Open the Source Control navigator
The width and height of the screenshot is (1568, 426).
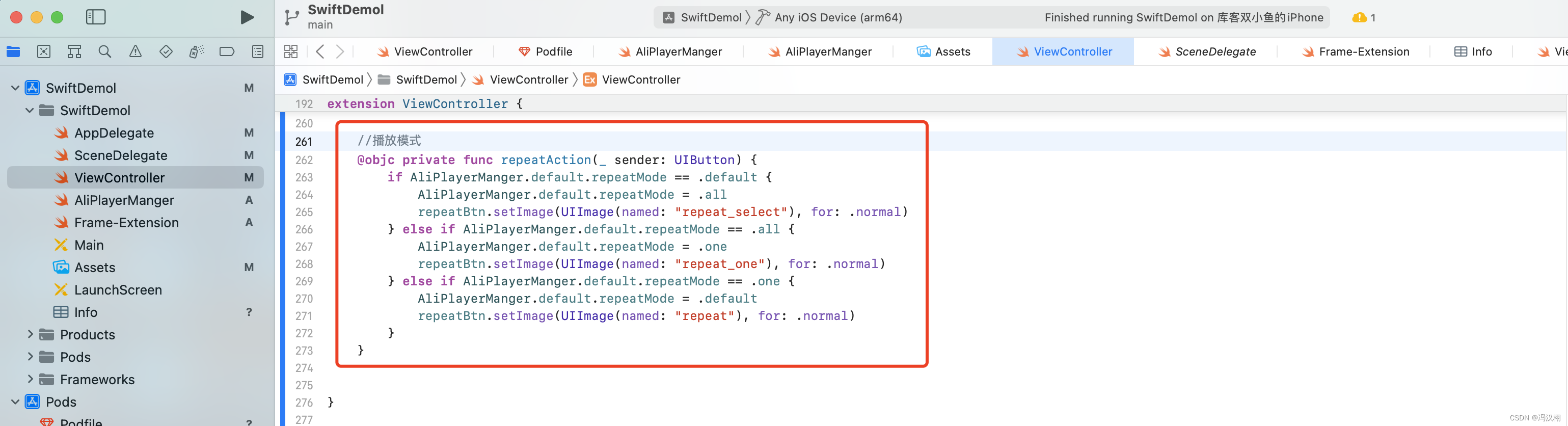point(44,52)
